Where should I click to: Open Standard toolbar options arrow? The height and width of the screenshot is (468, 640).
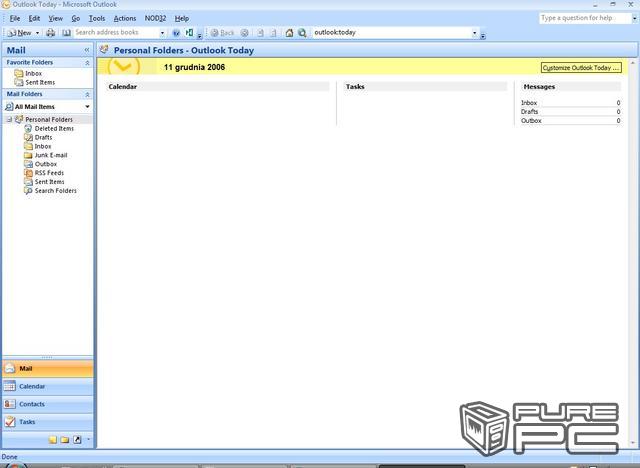coord(200,36)
